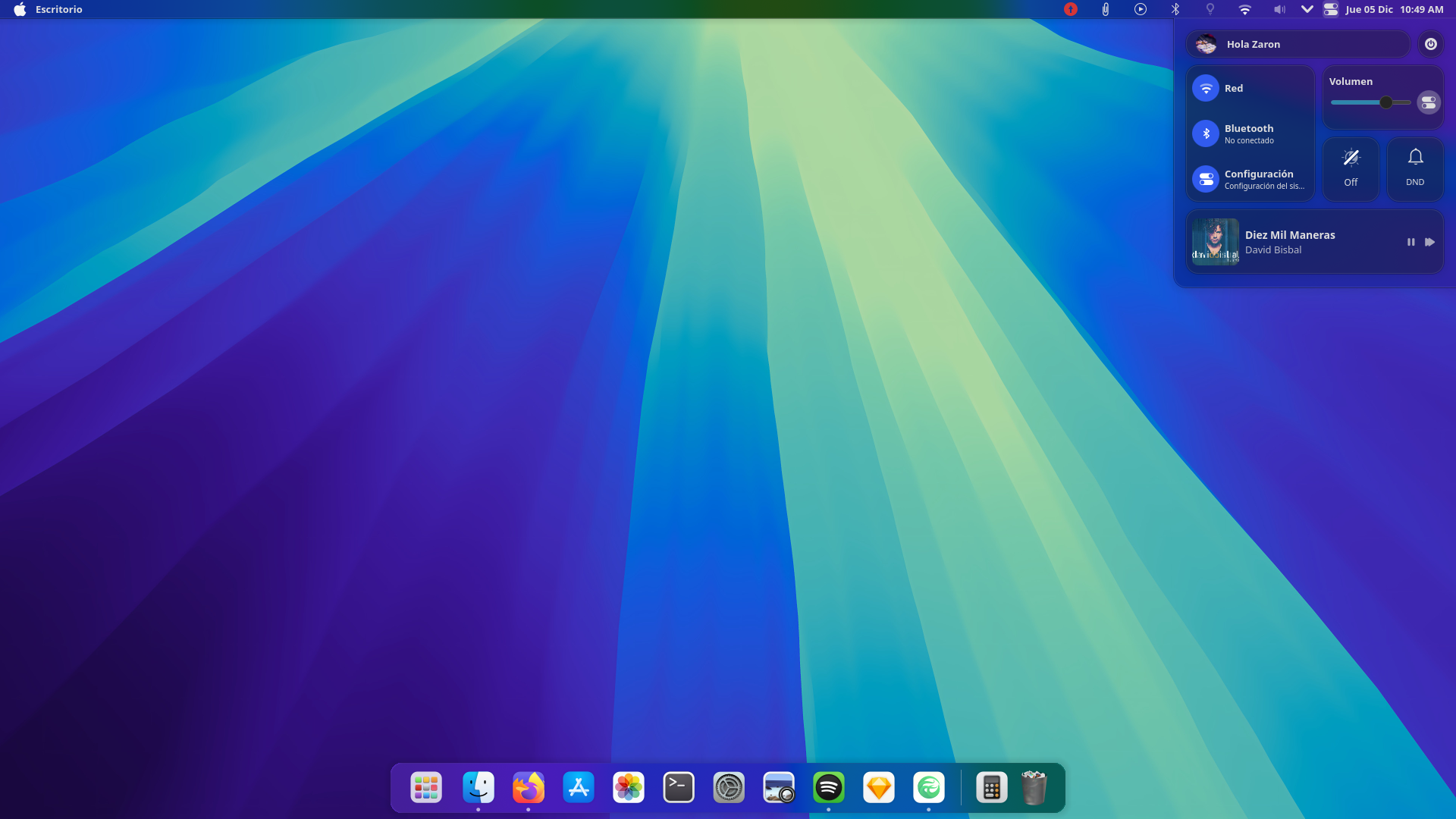Open the App Store dock icon
This screenshot has width=1456, height=819.
579,788
